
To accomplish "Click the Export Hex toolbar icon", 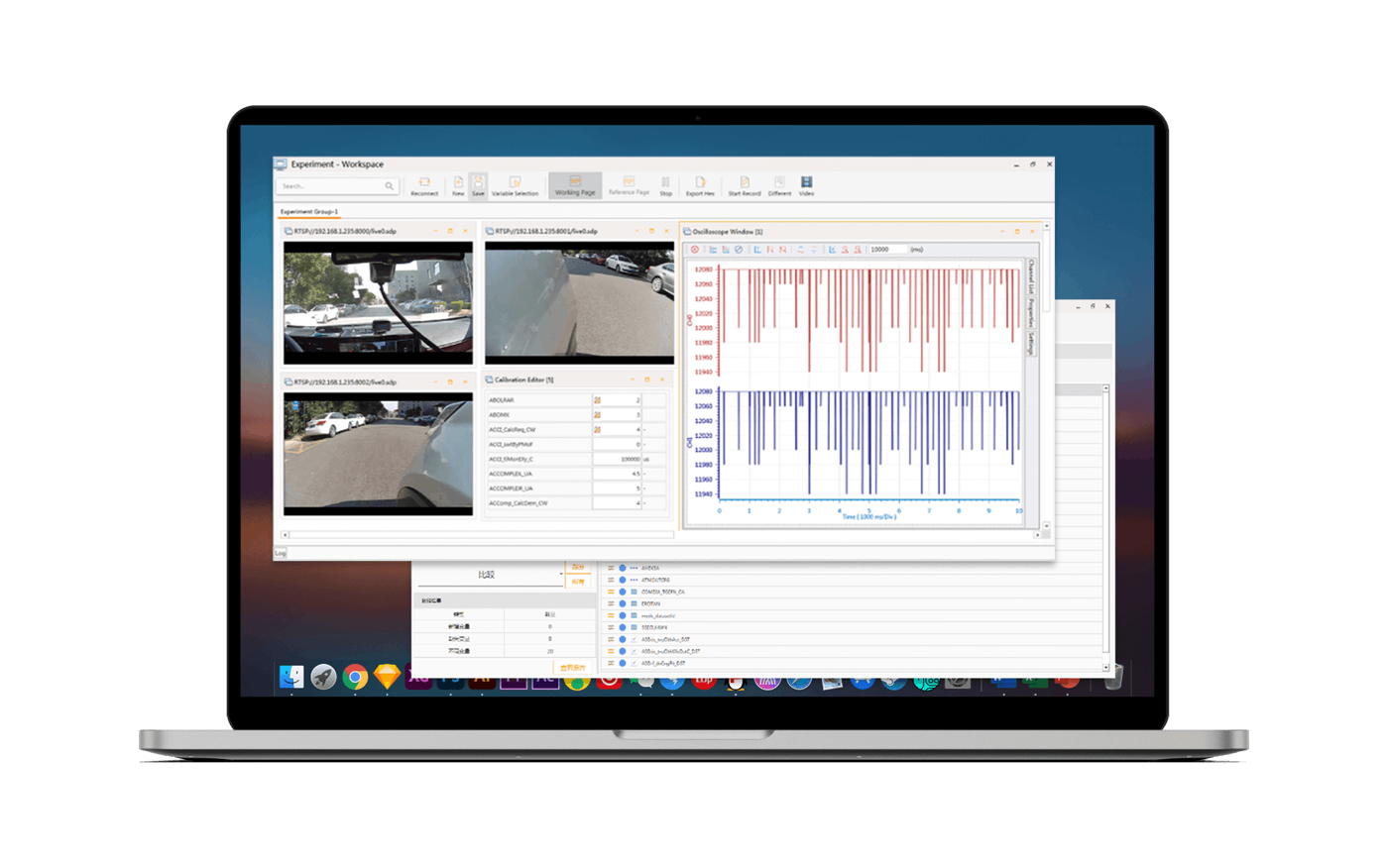I will (700, 184).
